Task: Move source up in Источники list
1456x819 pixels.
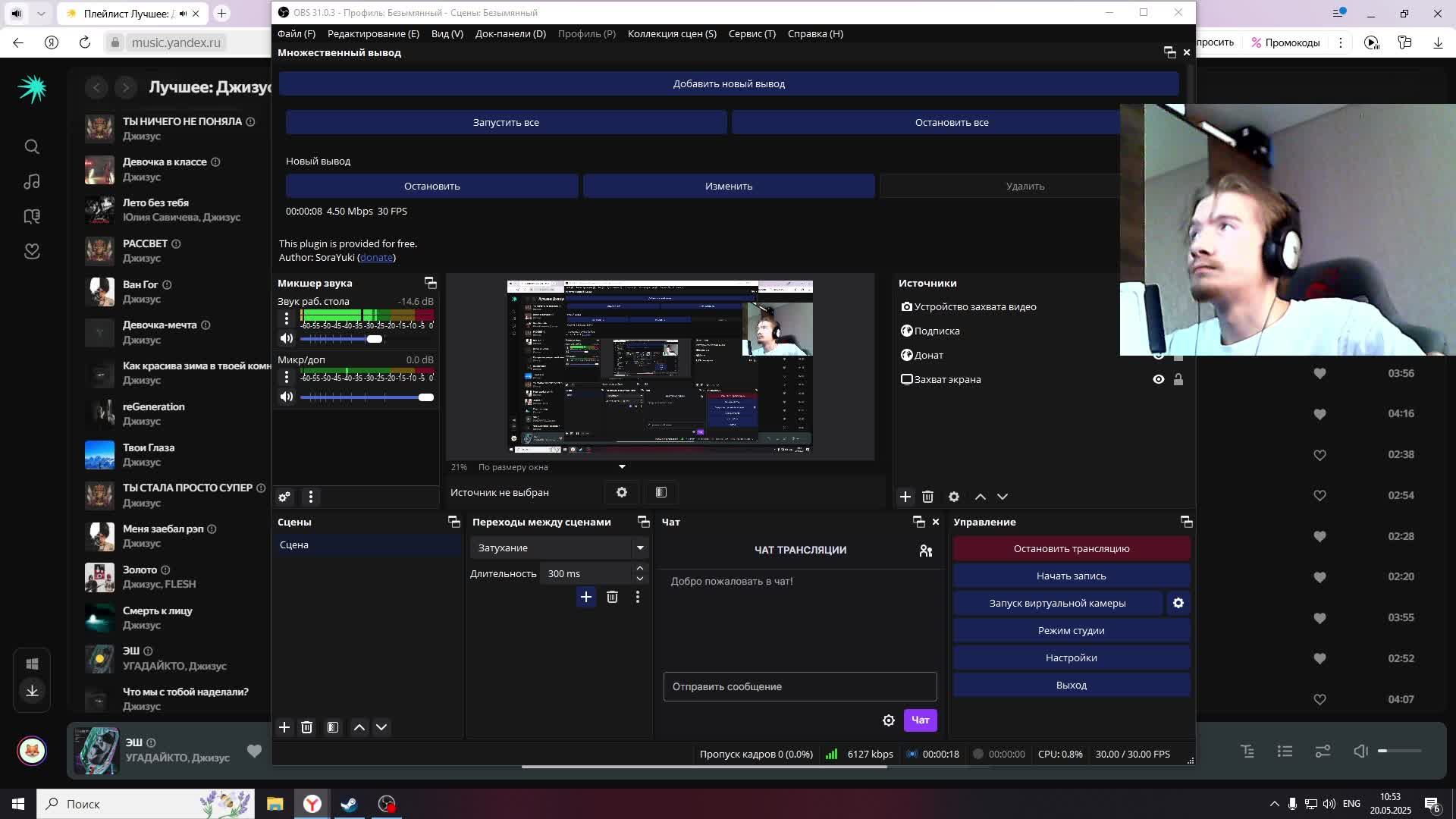Action: (980, 497)
